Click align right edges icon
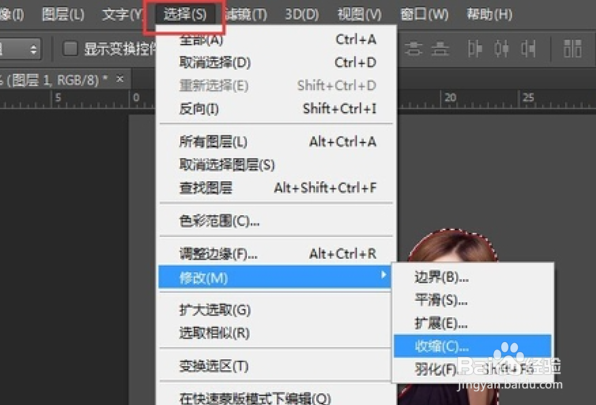The image size is (596, 405). pos(528,49)
